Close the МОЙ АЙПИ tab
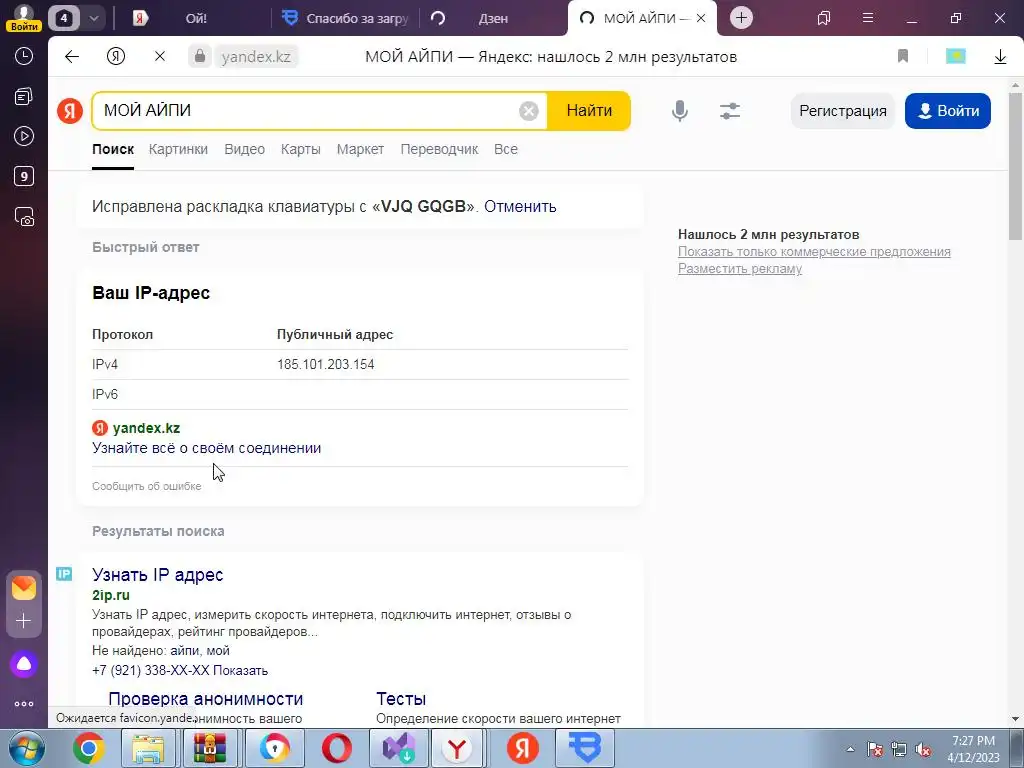 click(701, 18)
